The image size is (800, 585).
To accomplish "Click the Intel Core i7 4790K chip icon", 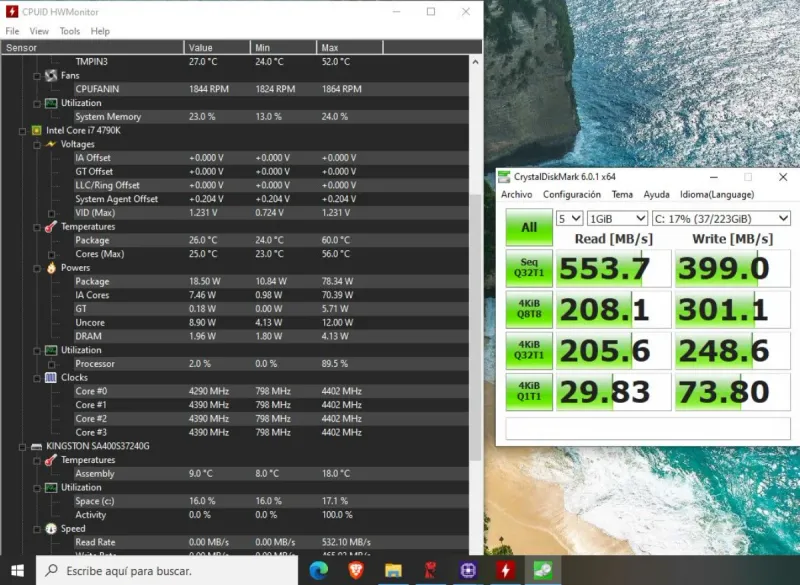I will 36,131.
